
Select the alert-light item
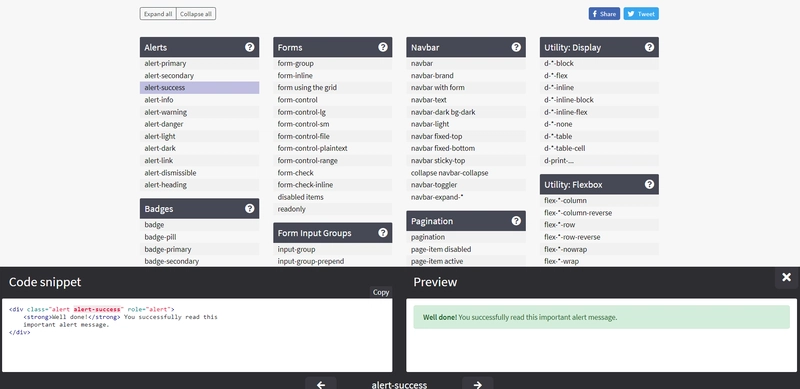(x=199, y=136)
